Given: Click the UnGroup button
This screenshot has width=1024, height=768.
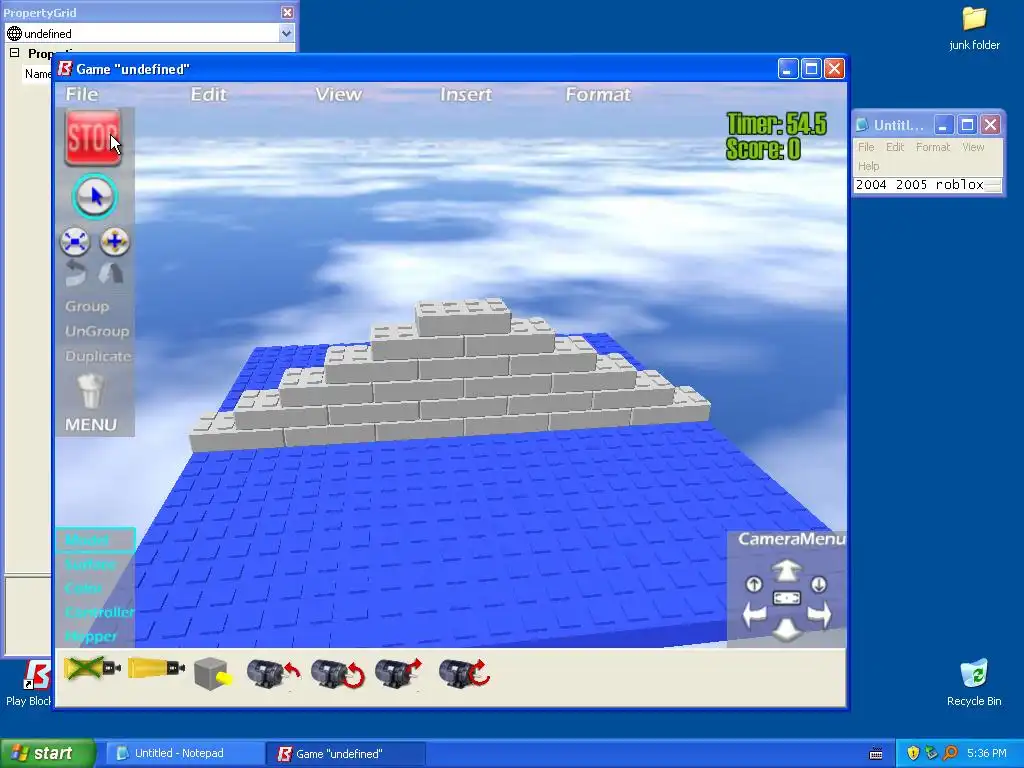Looking at the screenshot, I should 97,331.
